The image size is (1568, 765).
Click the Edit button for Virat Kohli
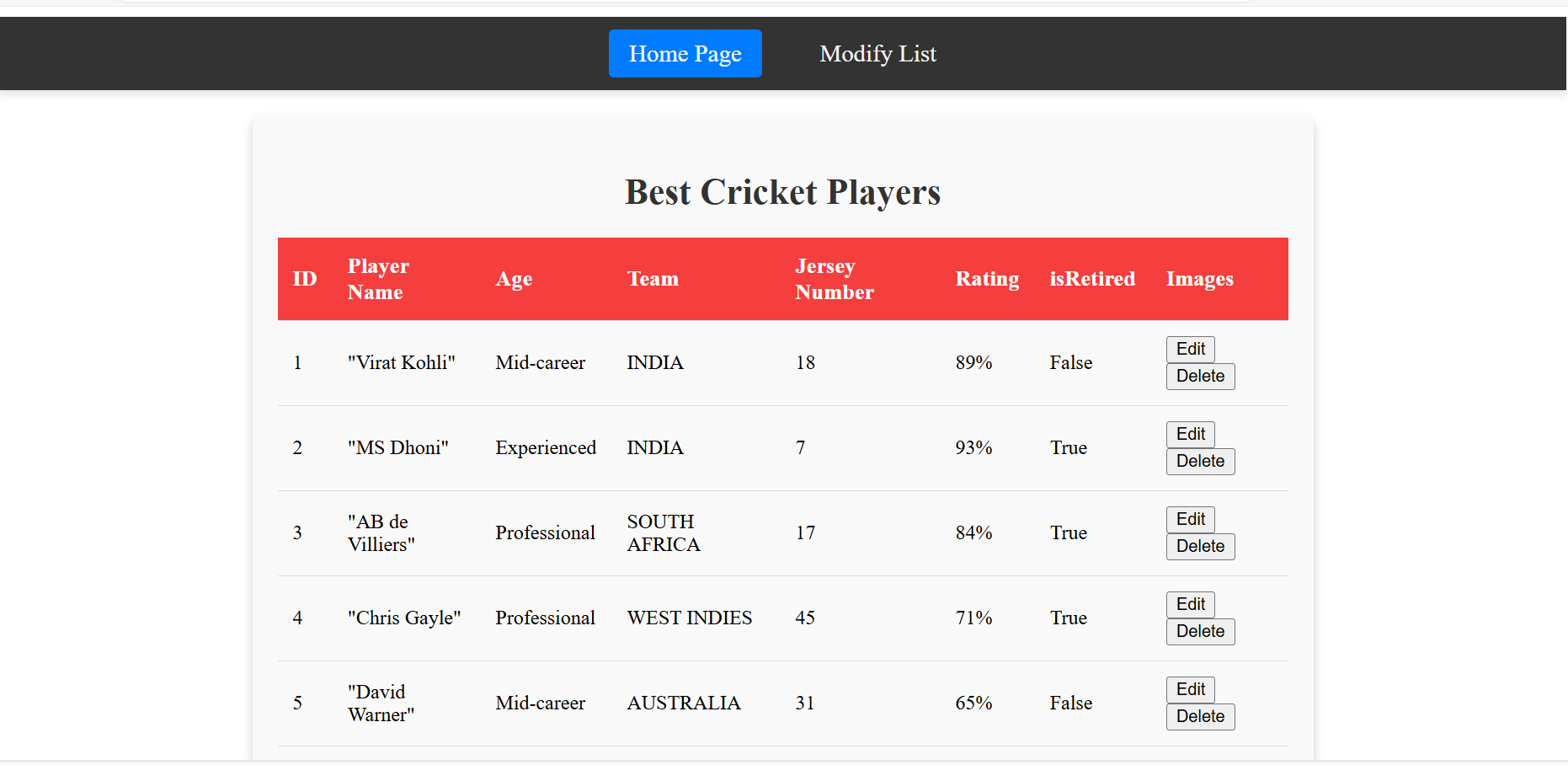point(1190,349)
